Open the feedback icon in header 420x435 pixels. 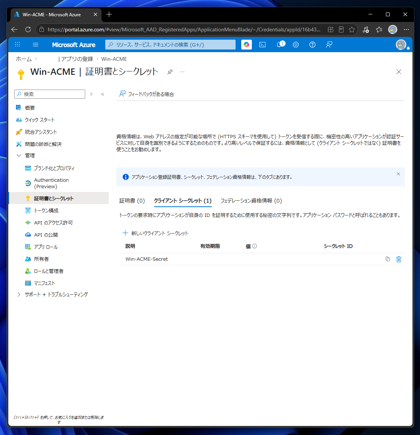click(x=329, y=44)
